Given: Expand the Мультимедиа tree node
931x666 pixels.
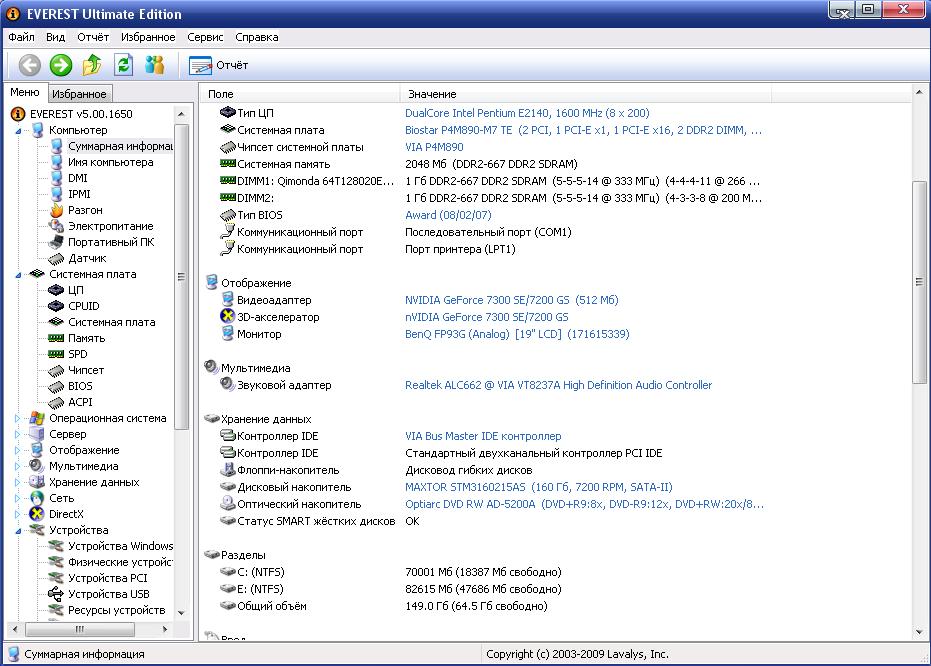Looking at the screenshot, I should 18,467.
